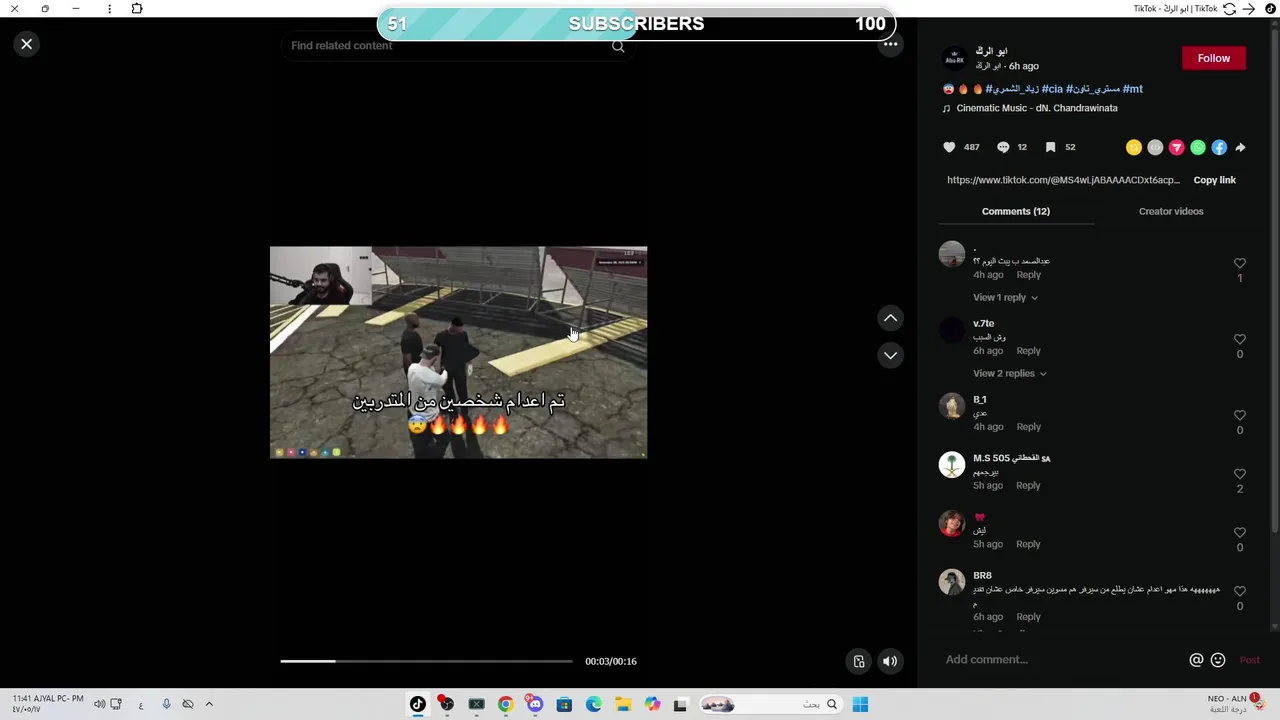Screen dimensions: 1280x720
Task: Close the TikTok video viewer
Action: click(27, 44)
